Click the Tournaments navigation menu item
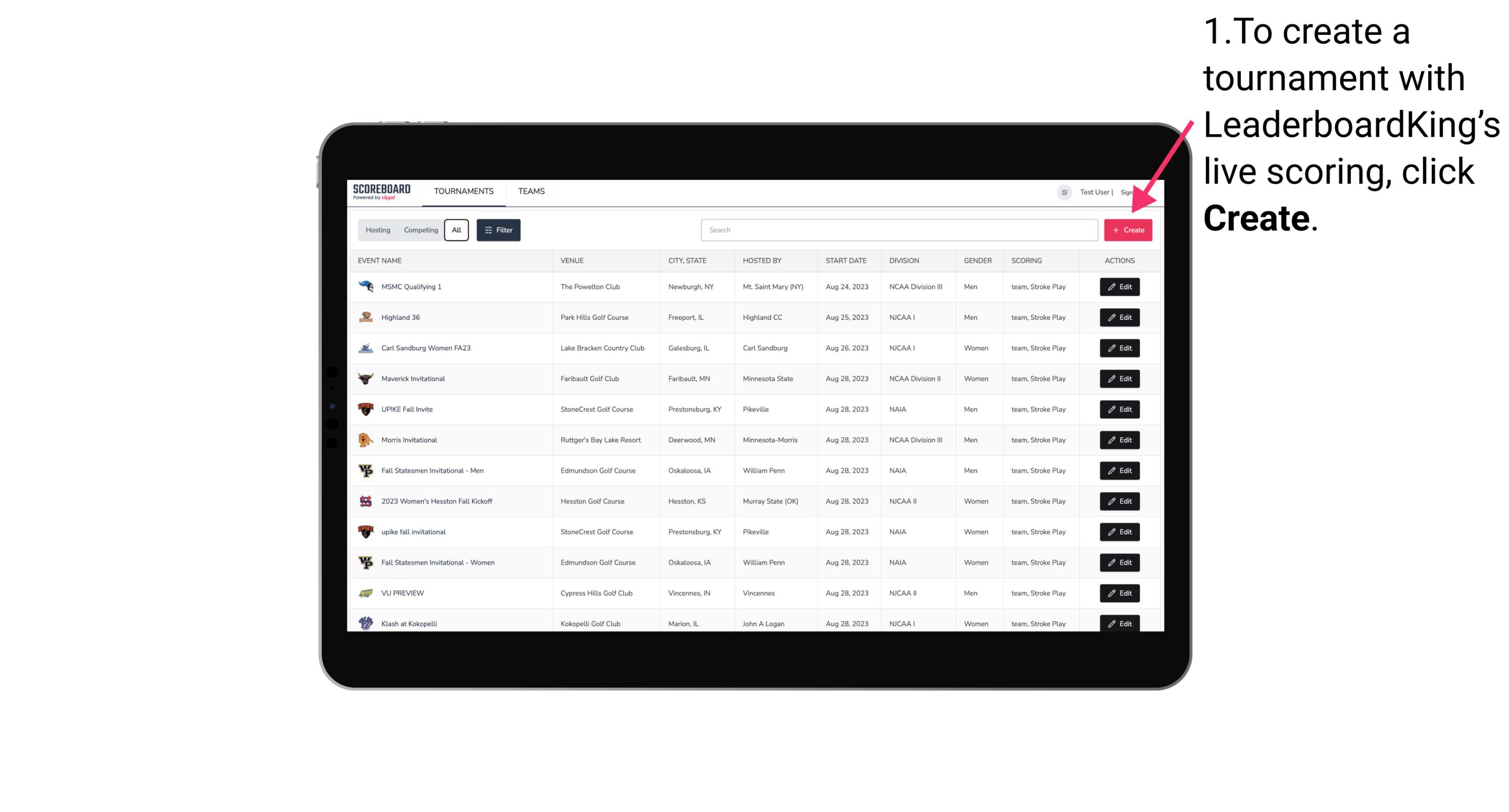Screen dimensions: 1509x812 [x=464, y=191]
